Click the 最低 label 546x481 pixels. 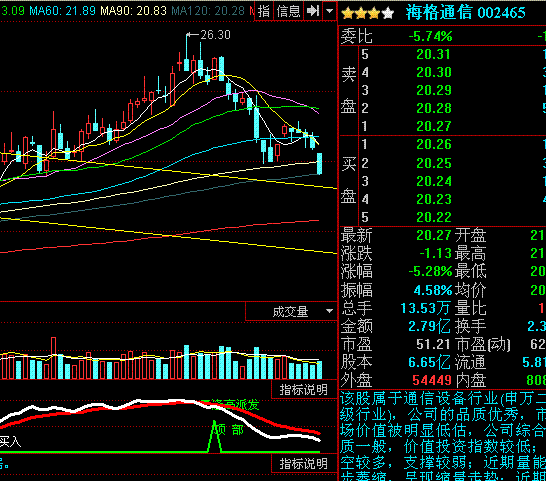(x=470, y=271)
